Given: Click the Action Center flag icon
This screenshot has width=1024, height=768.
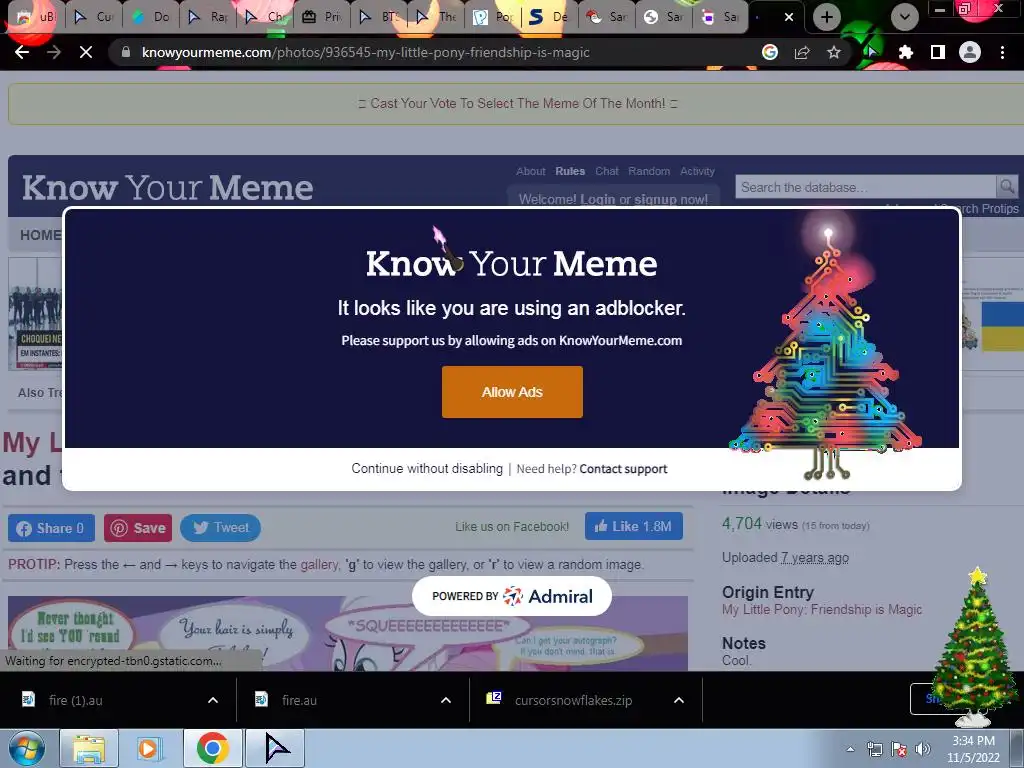Looking at the screenshot, I should coord(899,749).
